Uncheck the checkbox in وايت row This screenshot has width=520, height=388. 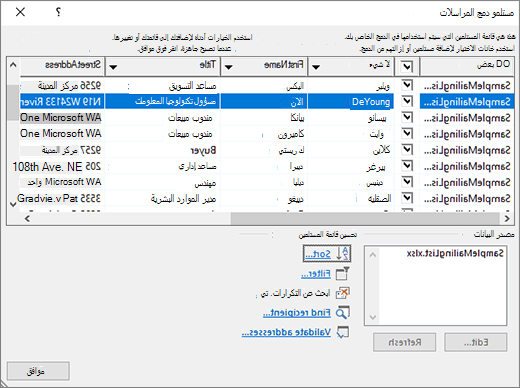coord(407,133)
